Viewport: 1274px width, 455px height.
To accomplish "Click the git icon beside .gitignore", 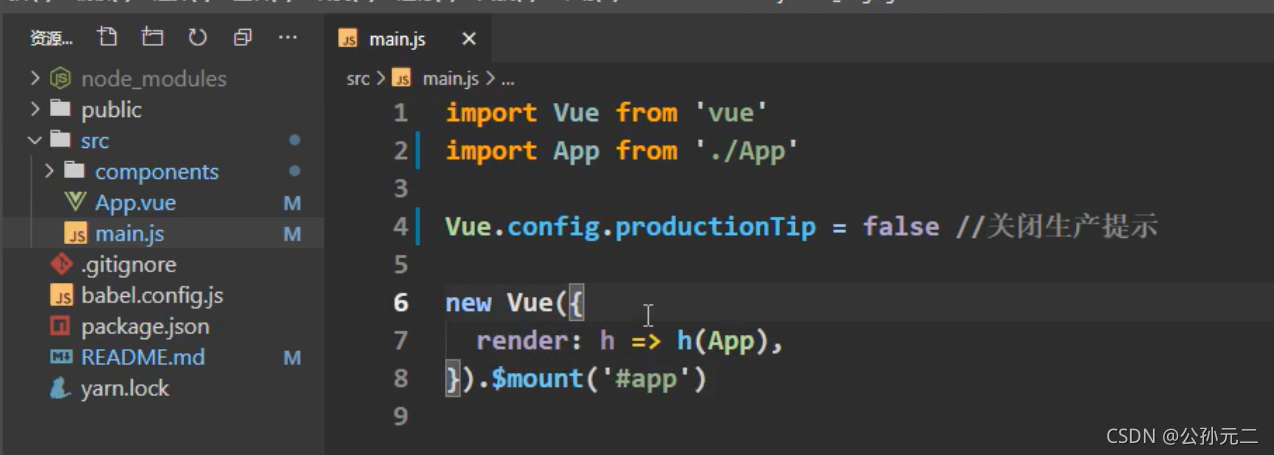I will [x=62, y=265].
